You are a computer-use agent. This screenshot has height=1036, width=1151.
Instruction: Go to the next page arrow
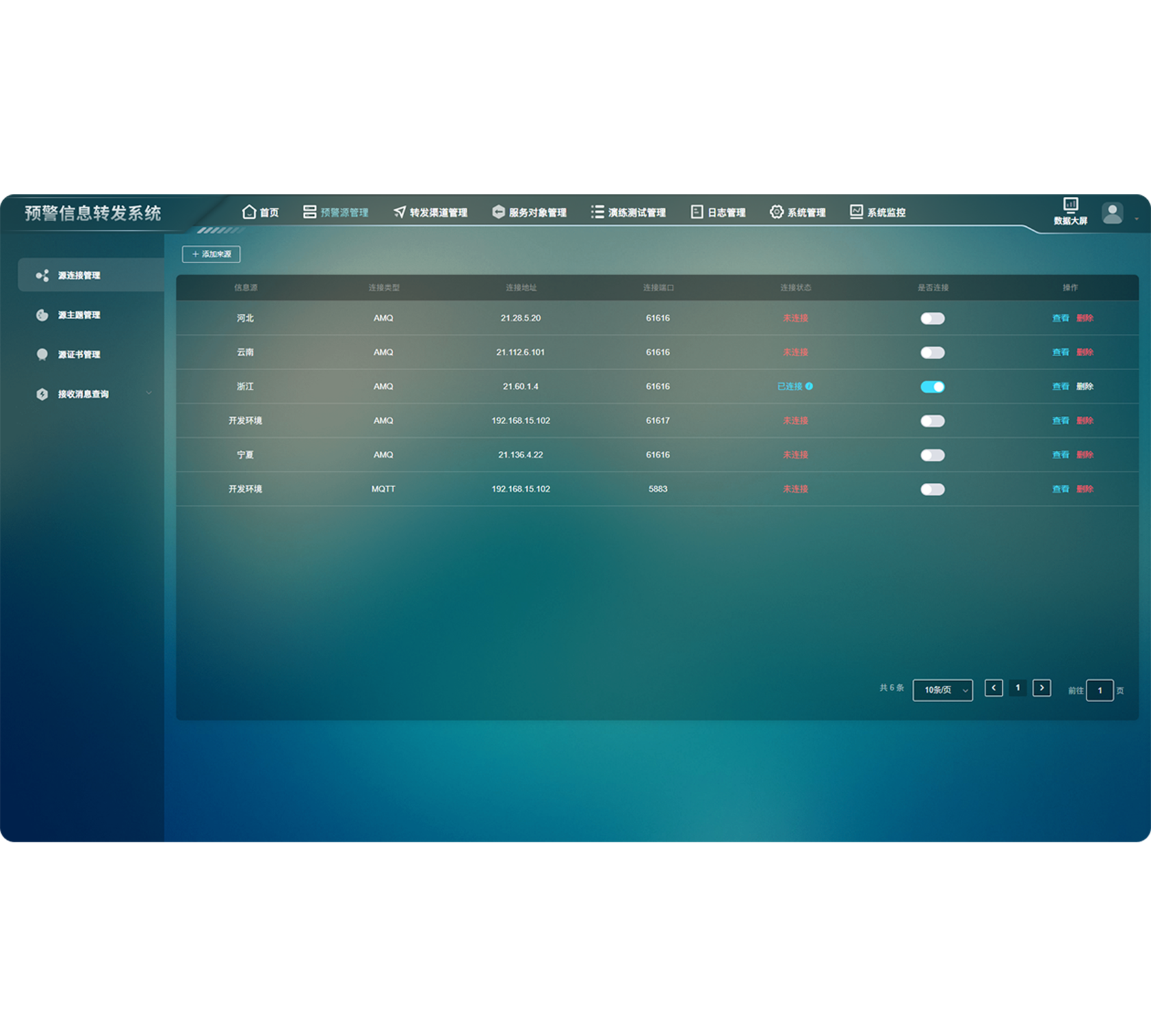(1042, 688)
